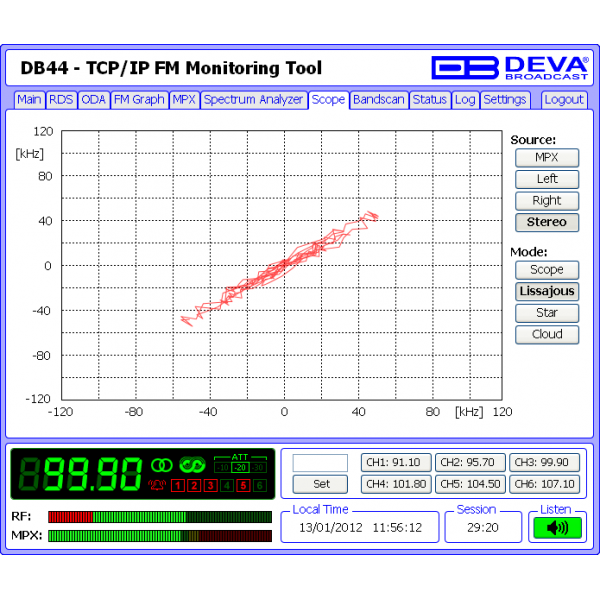Click alarm indicator number 2
Image resolution: width=600 pixels, height=600 pixels.
[x=194, y=486]
